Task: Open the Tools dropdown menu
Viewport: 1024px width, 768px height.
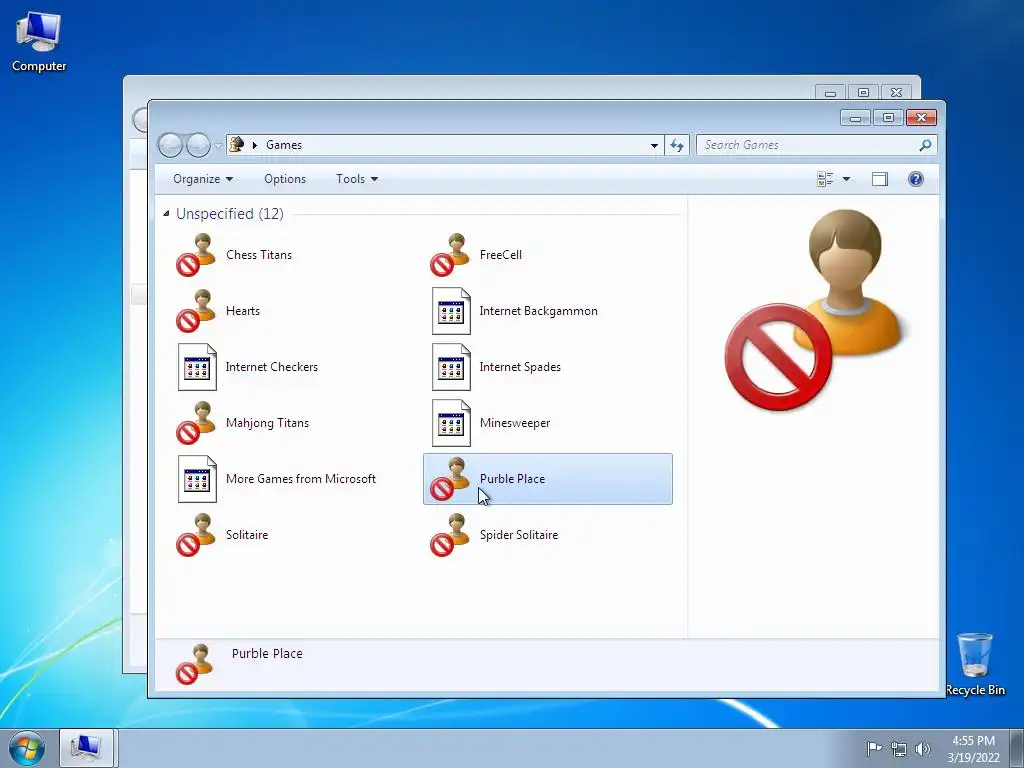Action: pos(357,179)
